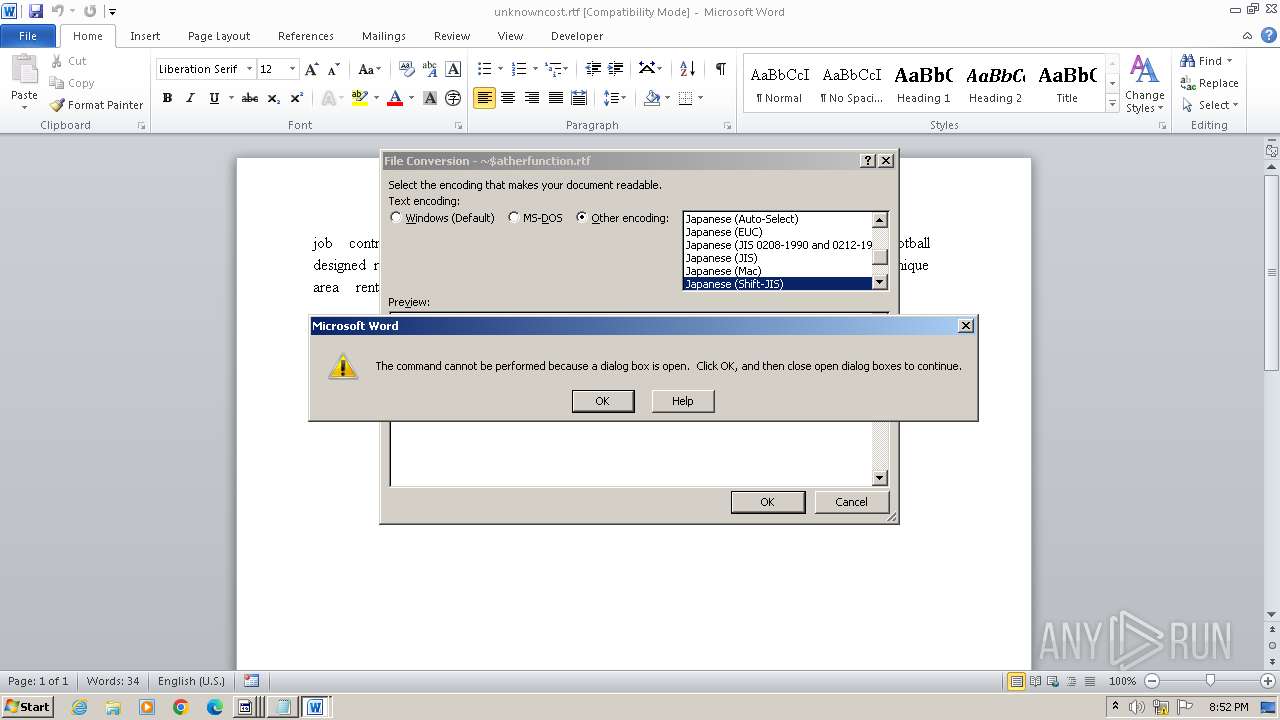Open the font name dropdown
This screenshot has width=1280, height=720.
(248, 69)
